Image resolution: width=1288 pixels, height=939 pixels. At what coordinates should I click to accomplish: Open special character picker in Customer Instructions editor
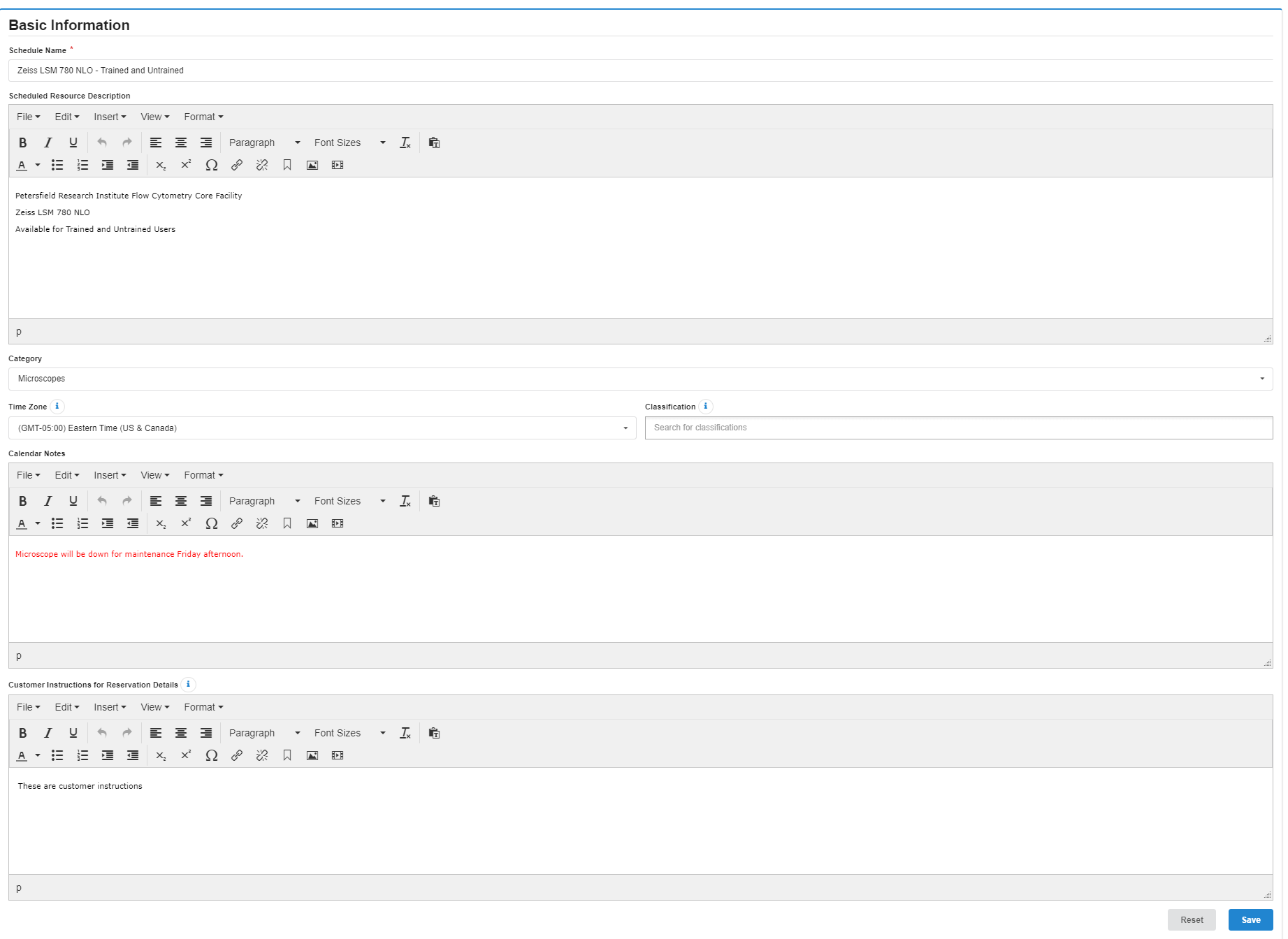coord(211,756)
